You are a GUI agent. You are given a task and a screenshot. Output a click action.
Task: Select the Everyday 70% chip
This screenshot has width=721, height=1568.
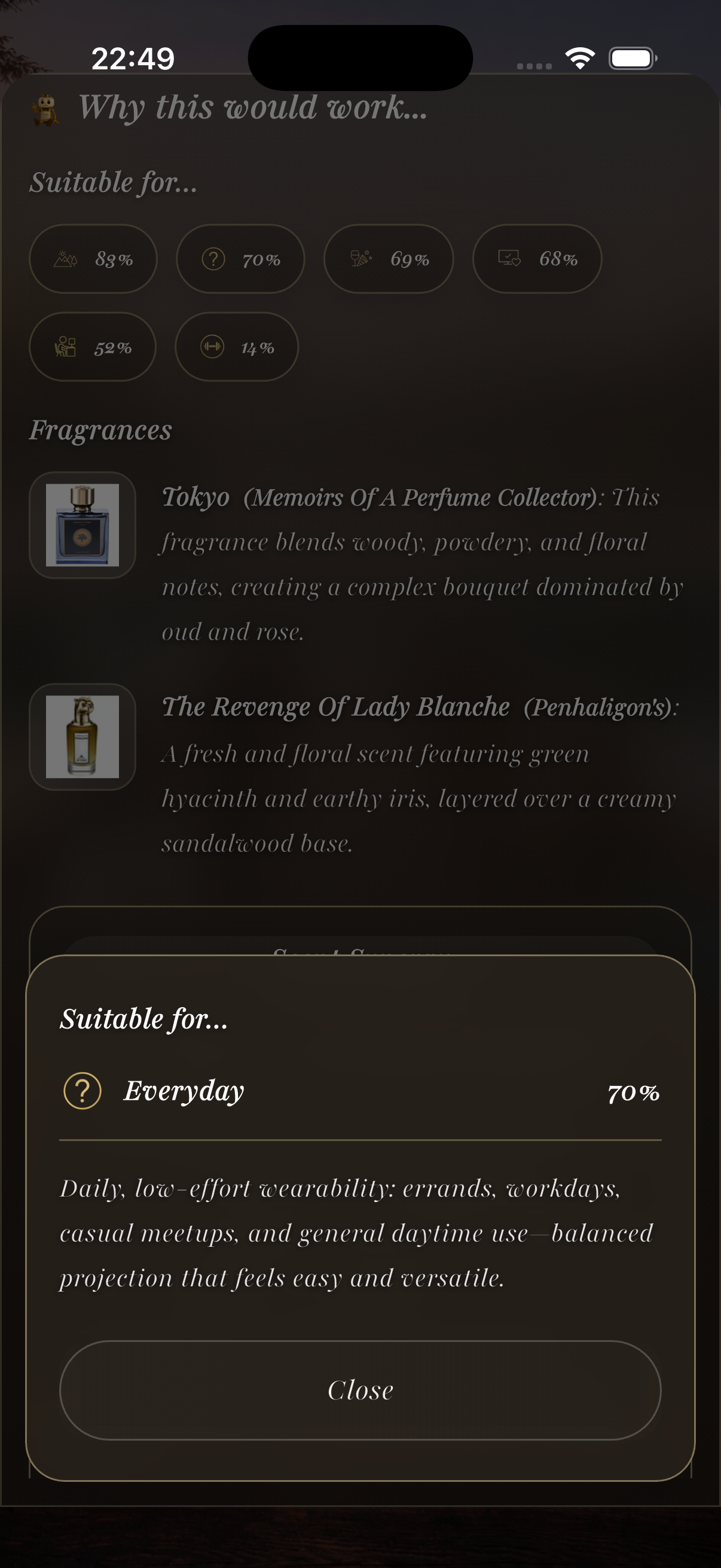point(240,259)
